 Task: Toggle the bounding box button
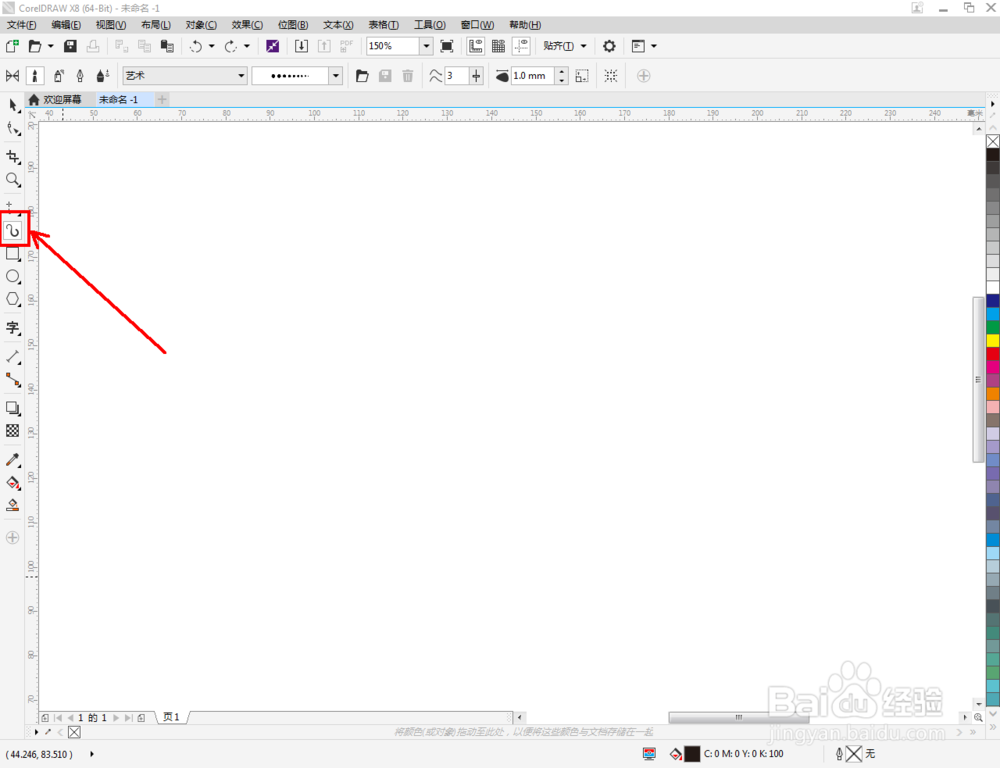click(611, 76)
